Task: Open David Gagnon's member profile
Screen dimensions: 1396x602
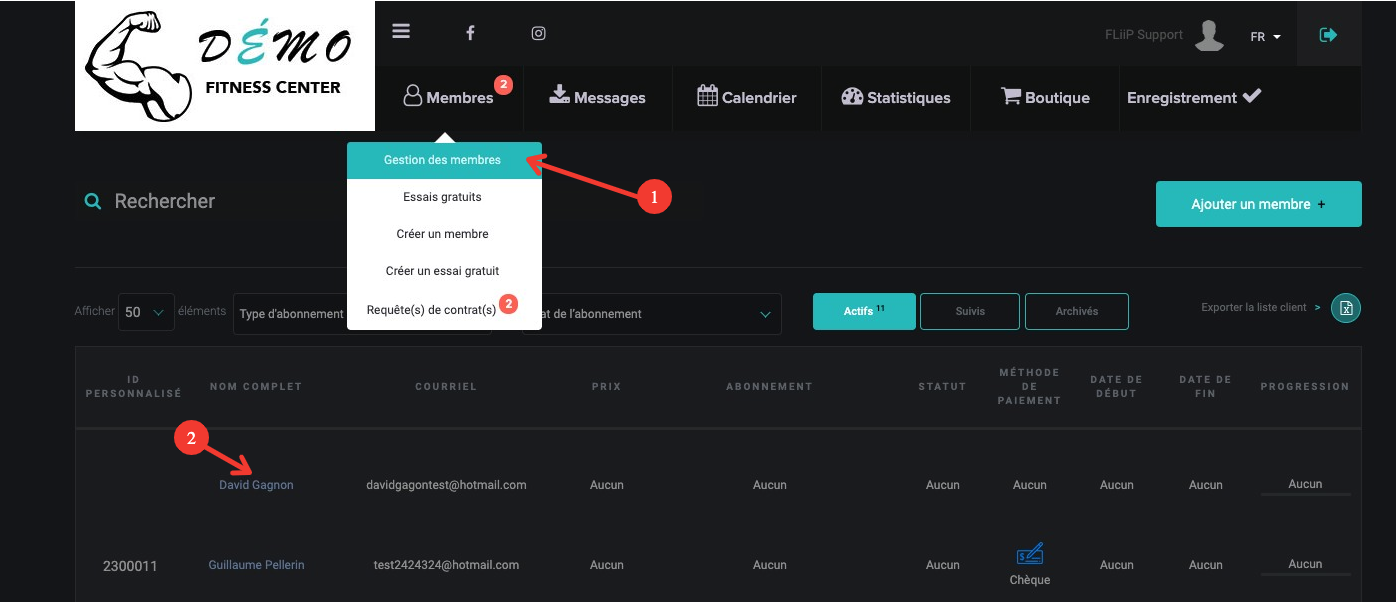Action: (x=256, y=485)
